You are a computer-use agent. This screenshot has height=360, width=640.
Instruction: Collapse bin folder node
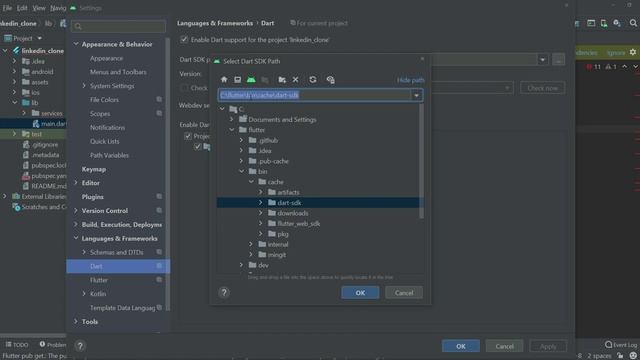(x=242, y=171)
